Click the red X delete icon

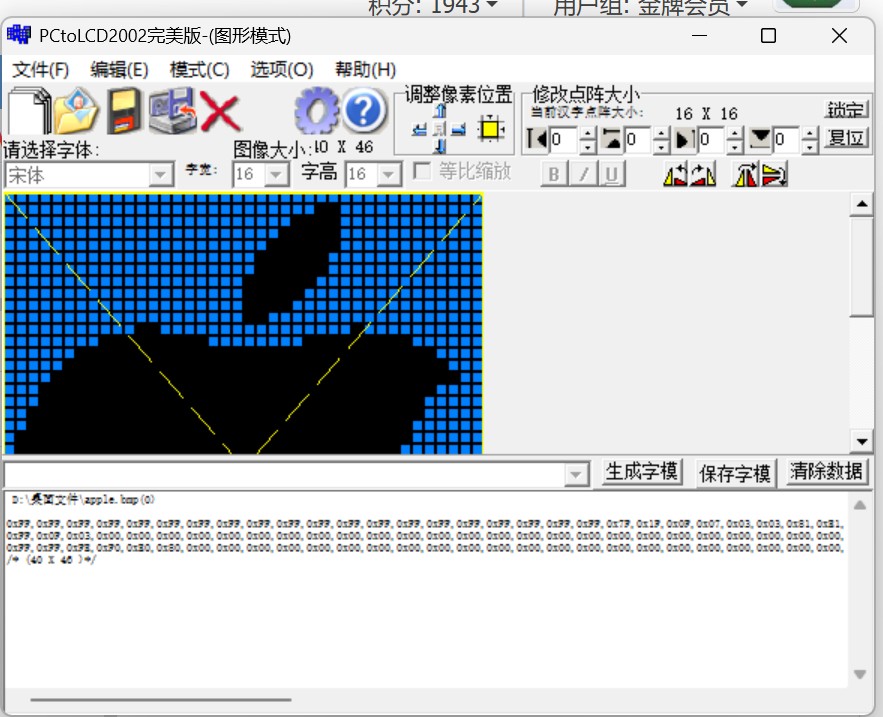[x=220, y=112]
